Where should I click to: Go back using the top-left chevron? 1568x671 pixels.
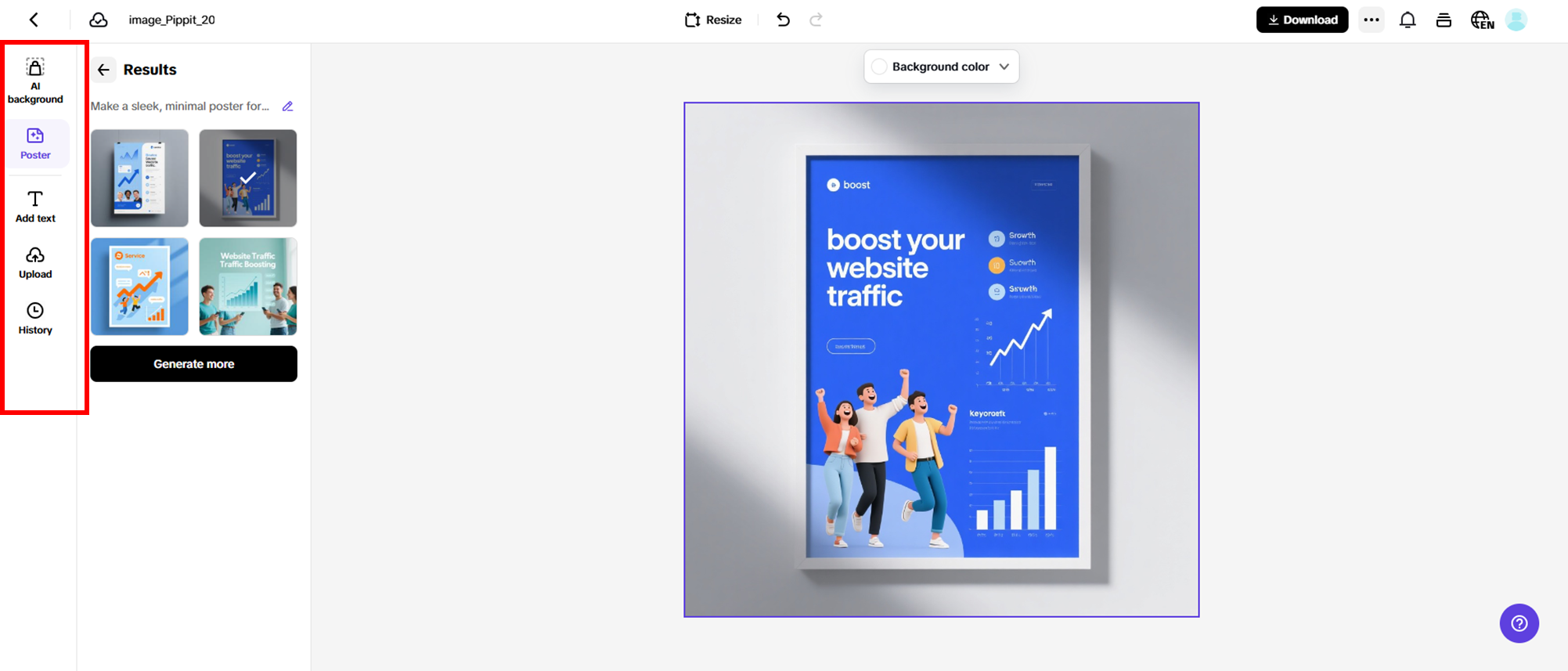coord(34,20)
